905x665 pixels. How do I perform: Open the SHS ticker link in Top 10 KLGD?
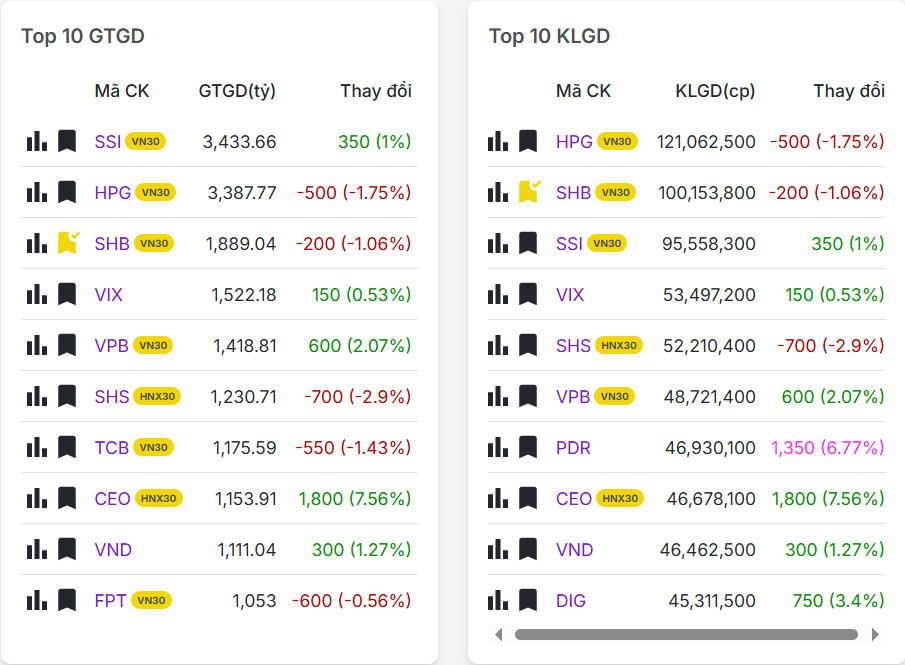click(573, 345)
